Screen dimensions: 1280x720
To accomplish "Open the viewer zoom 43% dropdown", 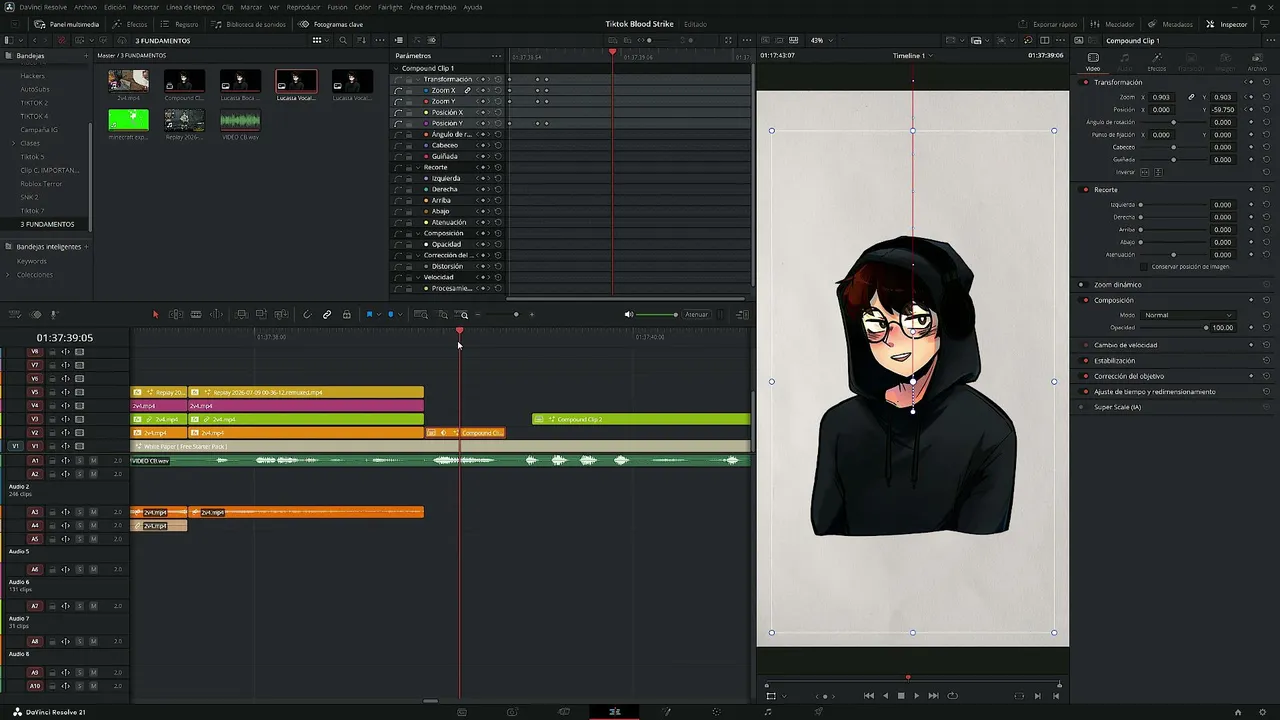I will pos(820,41).
